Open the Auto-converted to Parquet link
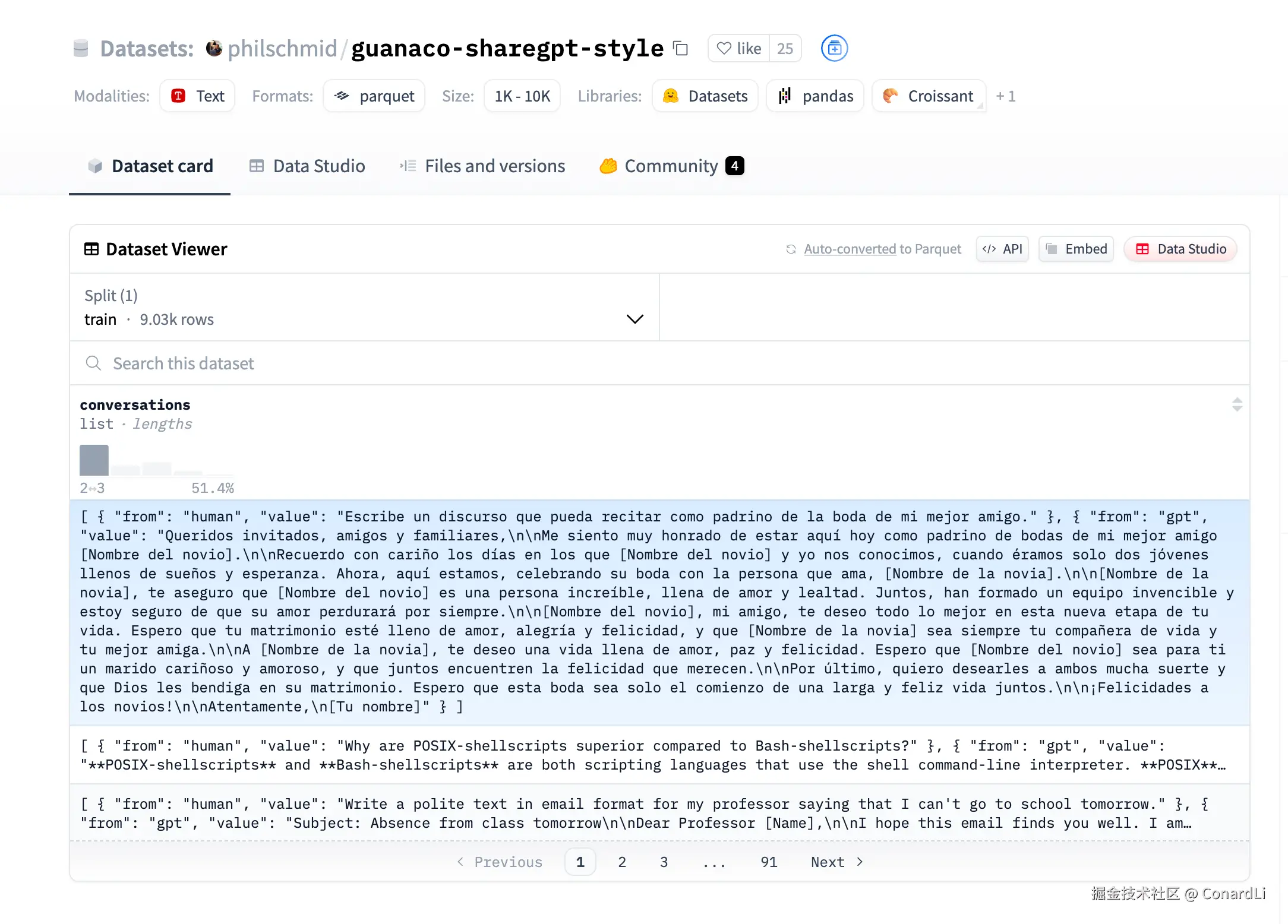 pos(882,249)
